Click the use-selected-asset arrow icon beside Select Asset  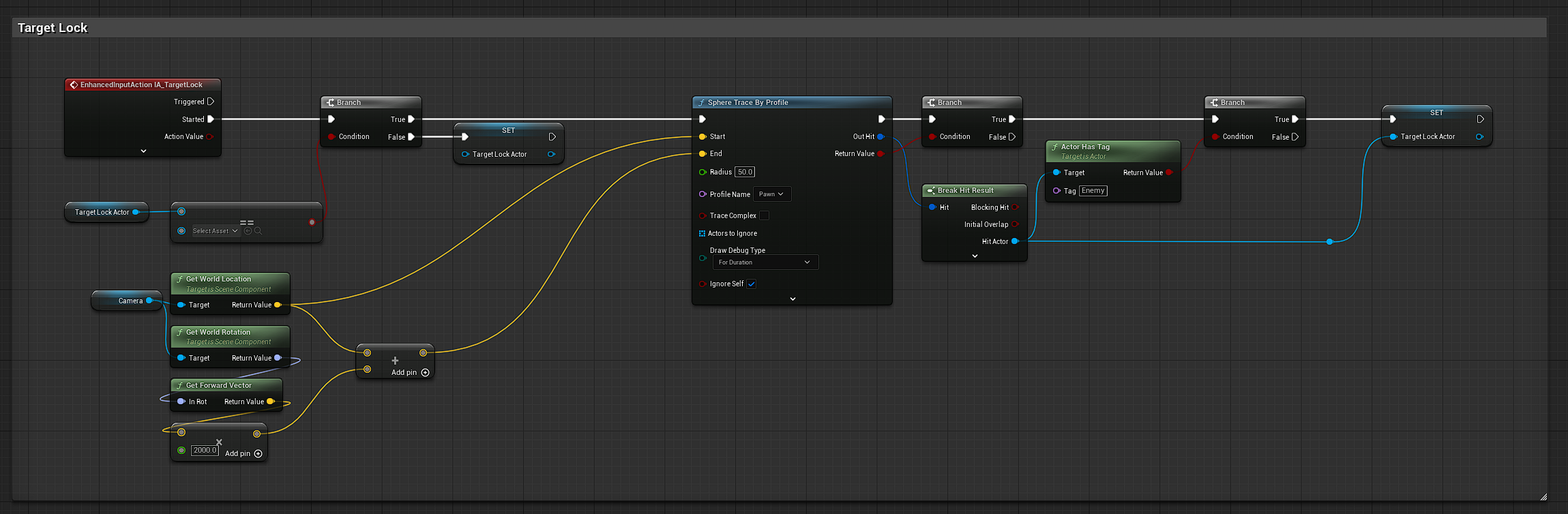pyautogui.click(x=248, y=231)
